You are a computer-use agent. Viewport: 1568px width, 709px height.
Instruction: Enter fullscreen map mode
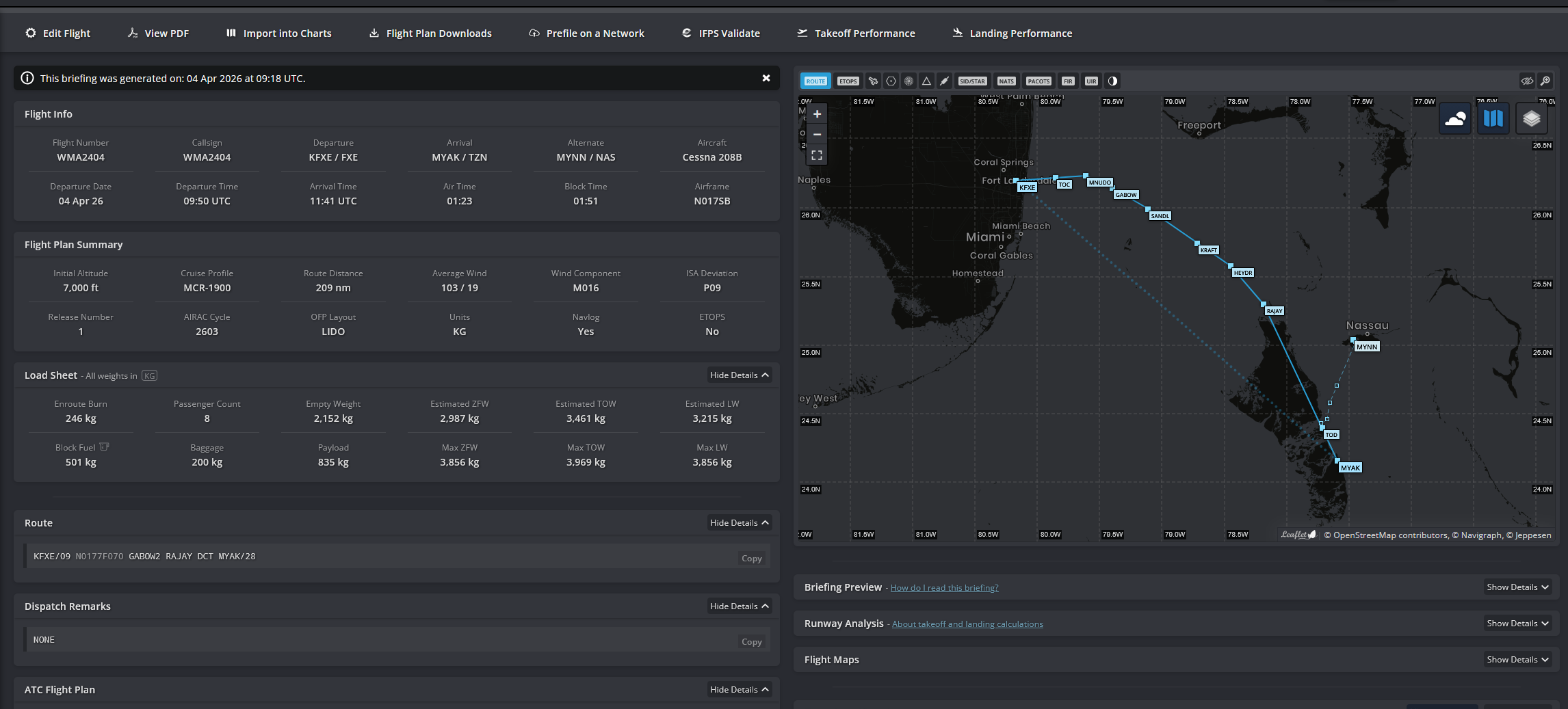pos(816,155)
